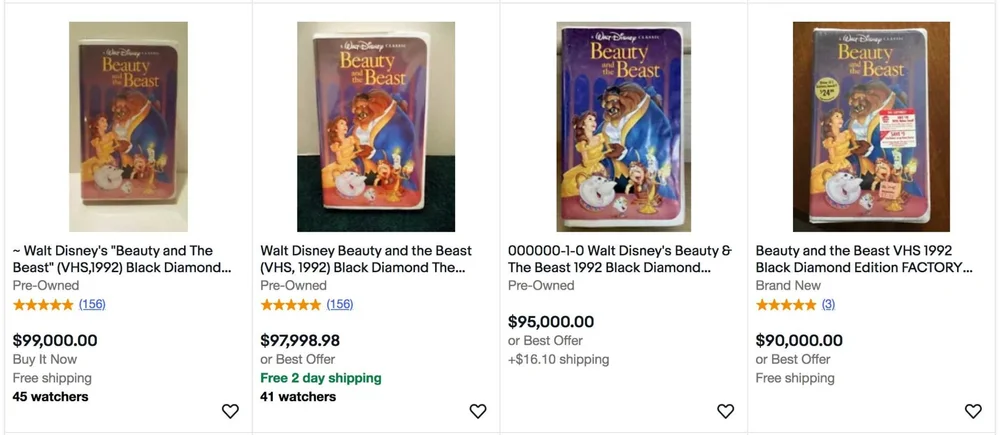1000x435 pixels.
Task: Open the "Black Diamond Edition FACTORY" listing title
Action: pyautogui.click(x=864, y=259)
